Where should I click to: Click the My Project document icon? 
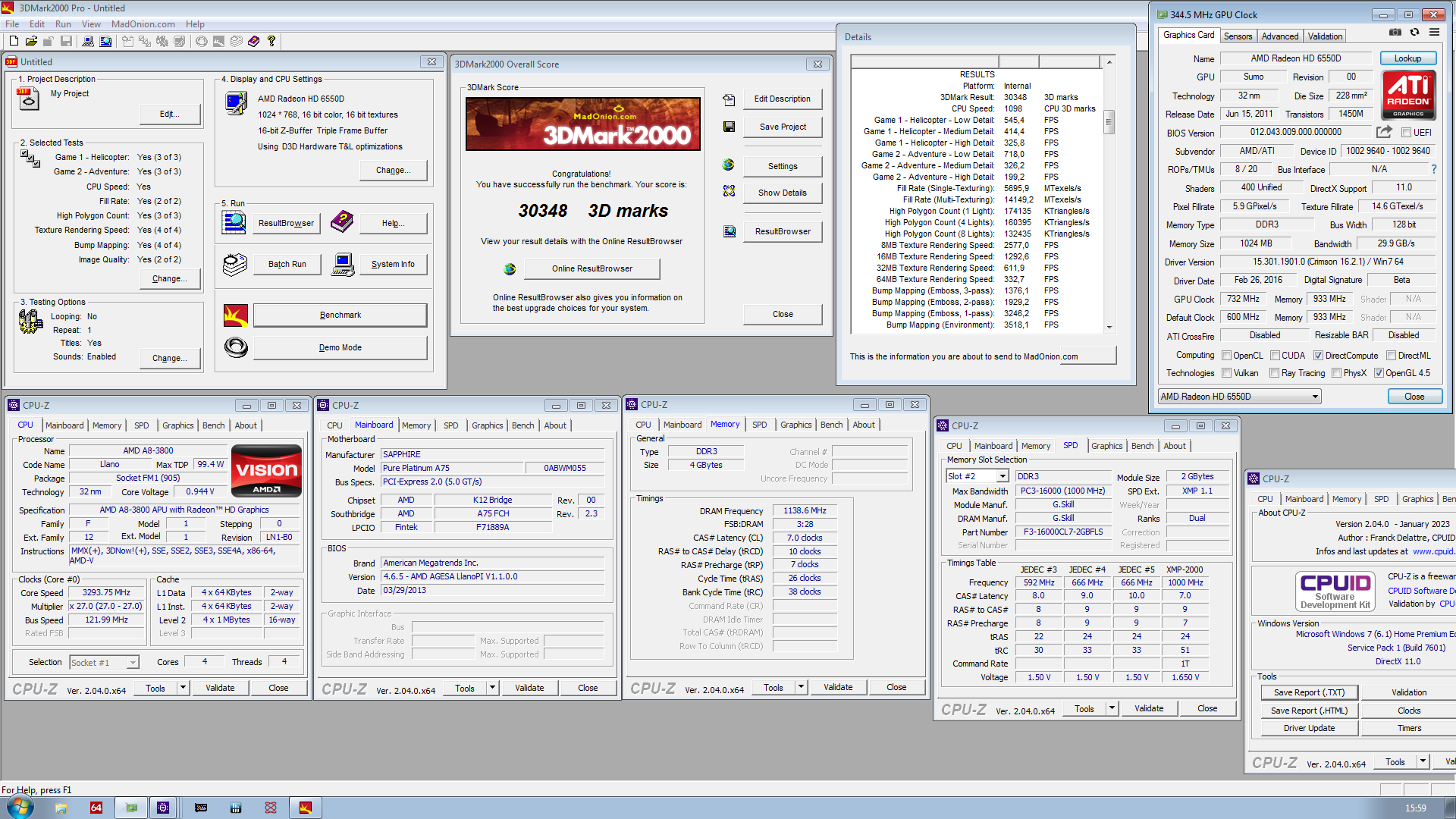[28, 99]
